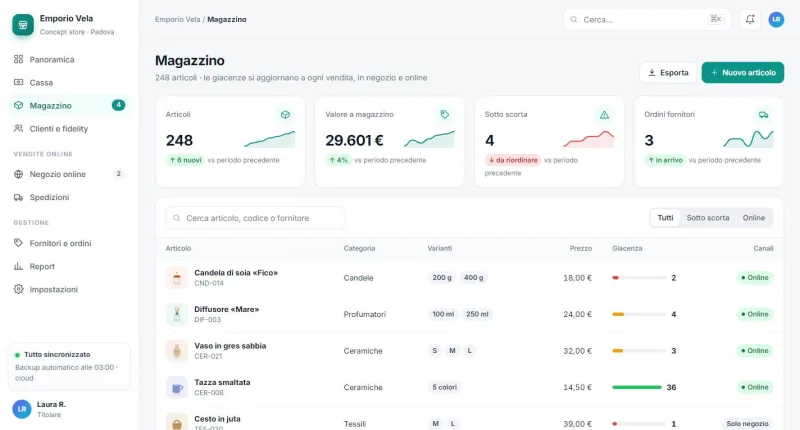Click the Tazza smaltata product thumbnail
800x430 pixels.
point(177,388)
